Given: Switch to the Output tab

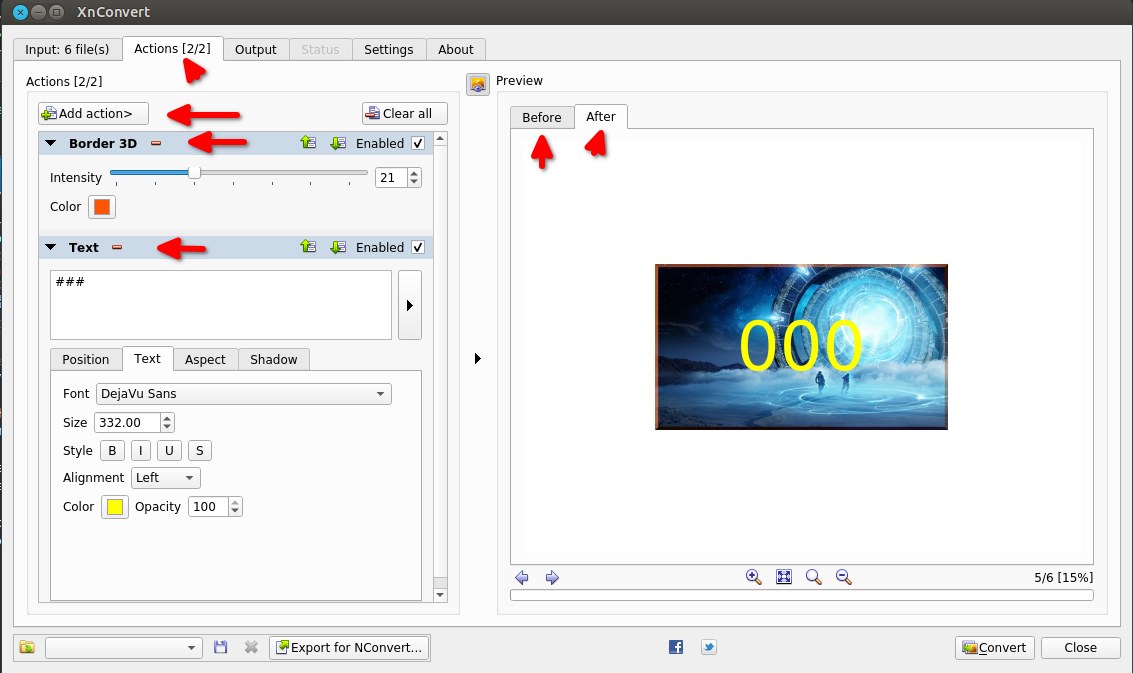Looking at the screenshot, I should point(256,49).
